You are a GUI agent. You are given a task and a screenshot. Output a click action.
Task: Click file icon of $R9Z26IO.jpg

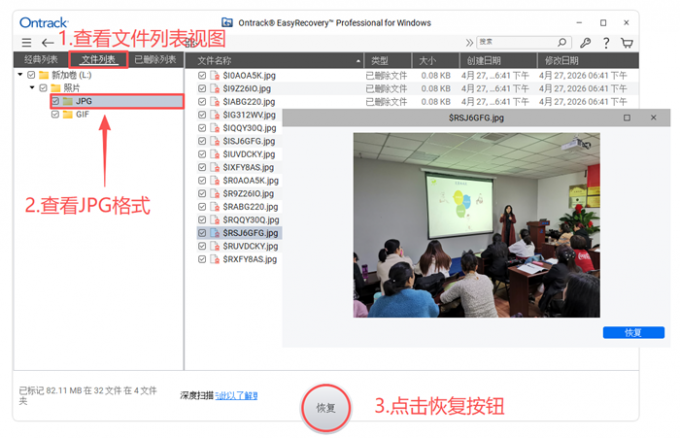pos(215,193)
